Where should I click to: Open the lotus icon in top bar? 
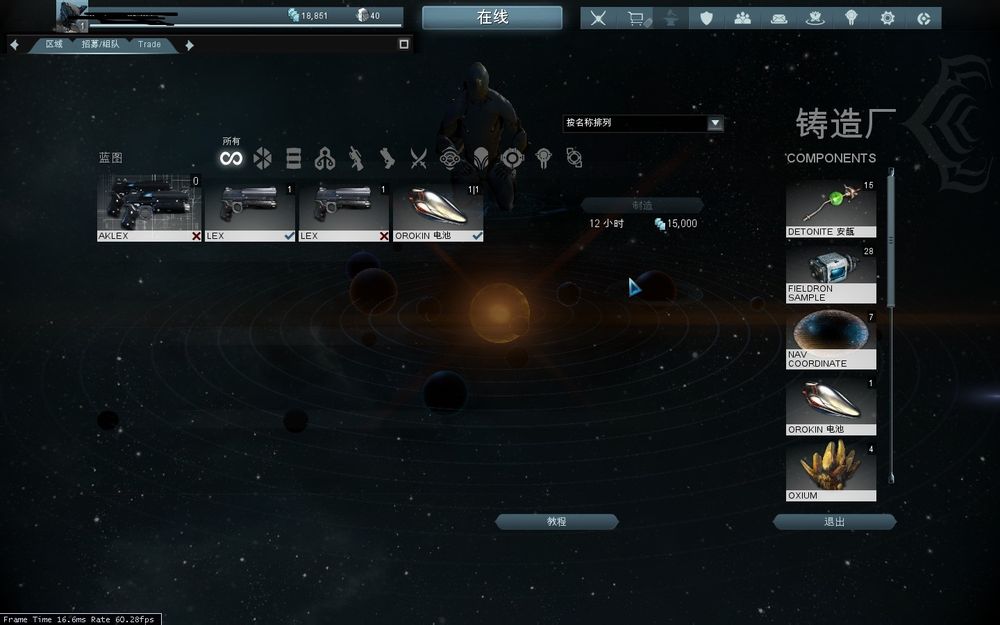(814, 18)
